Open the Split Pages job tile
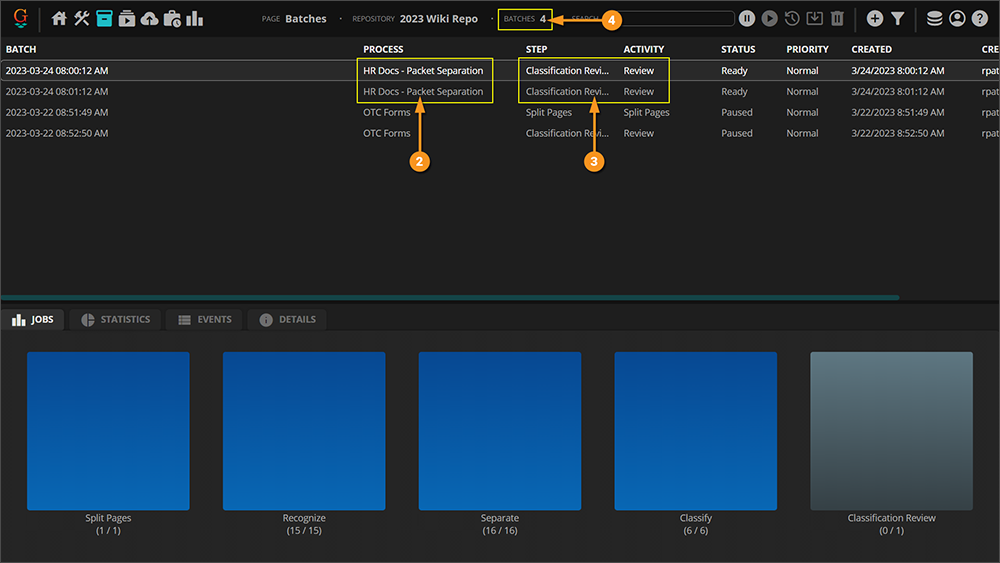 click(x=108, y=431)
